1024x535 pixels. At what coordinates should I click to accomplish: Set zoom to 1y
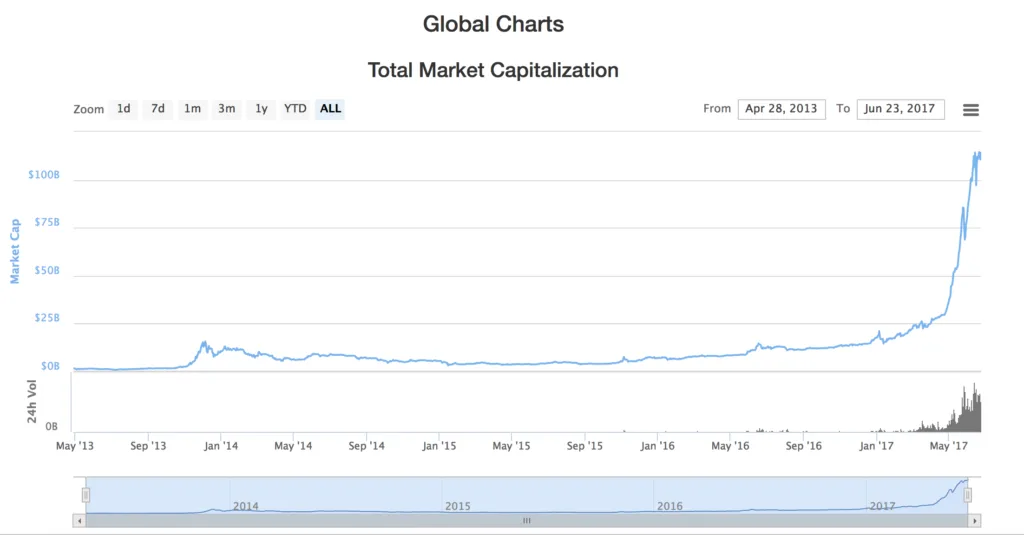(x=261, y=109)
